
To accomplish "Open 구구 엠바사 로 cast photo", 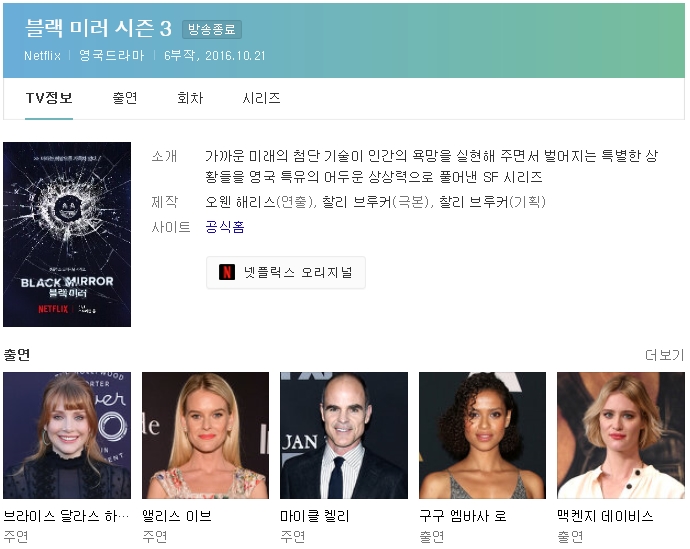I will point(482,435).
